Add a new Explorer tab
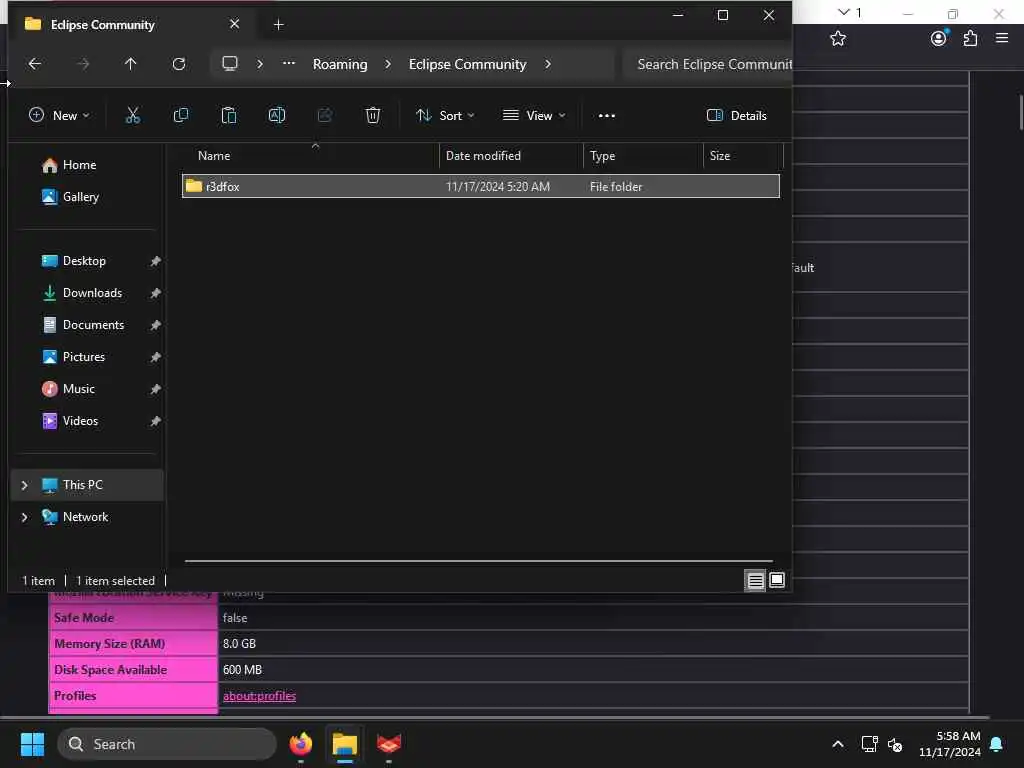1024x768 pixels. pos(278,25)
